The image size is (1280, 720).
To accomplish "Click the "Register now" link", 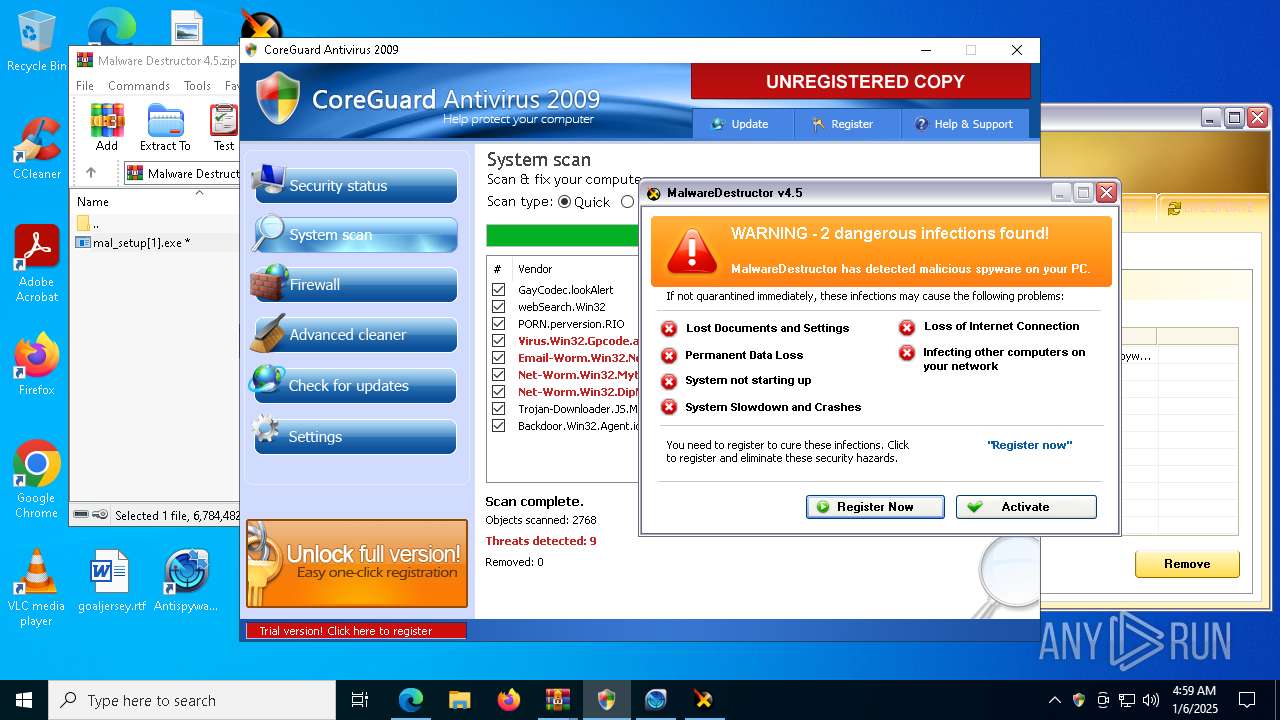I will [1029, 445].
